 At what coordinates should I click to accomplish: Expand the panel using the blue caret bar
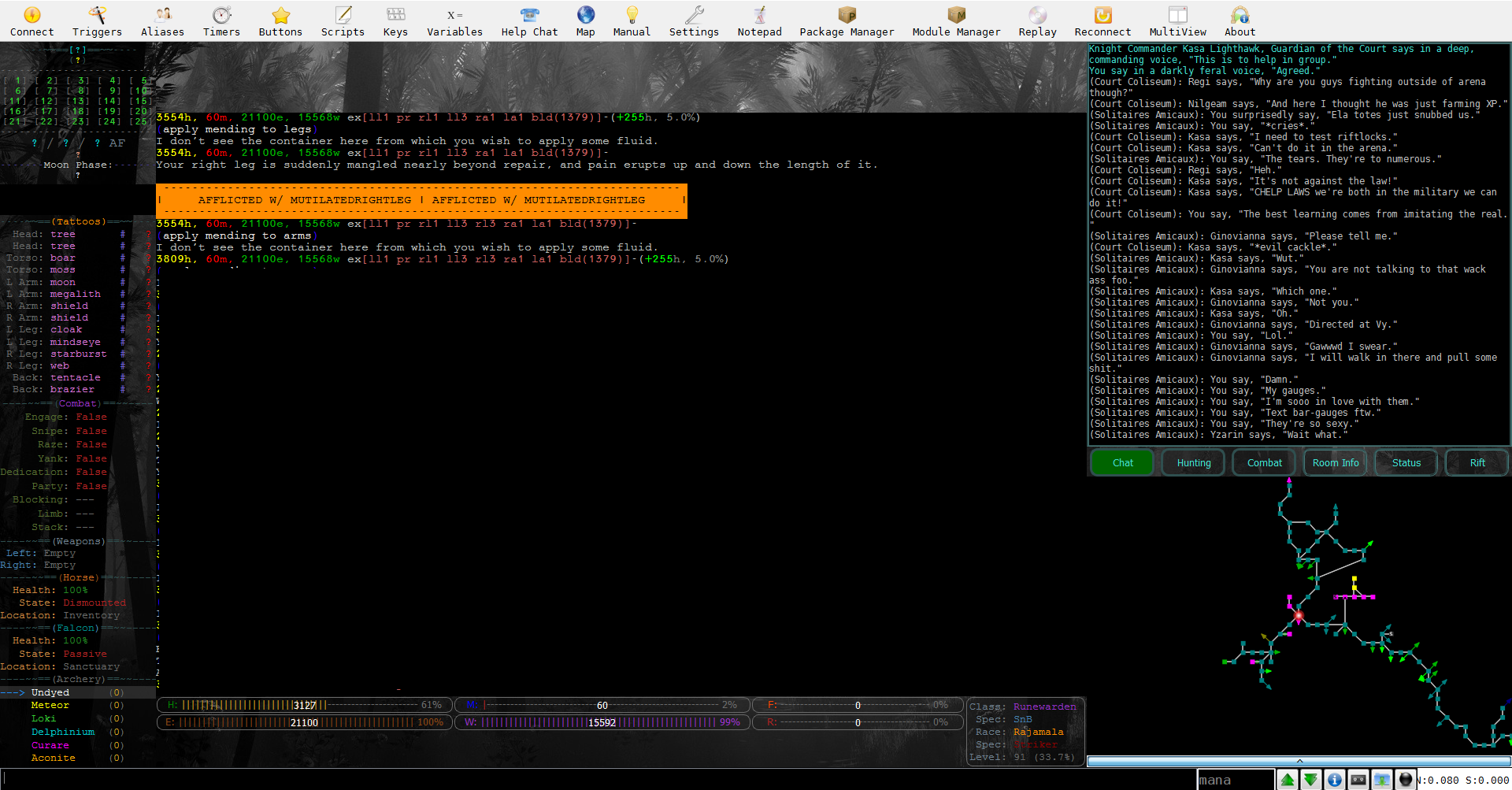[1299, 762]
